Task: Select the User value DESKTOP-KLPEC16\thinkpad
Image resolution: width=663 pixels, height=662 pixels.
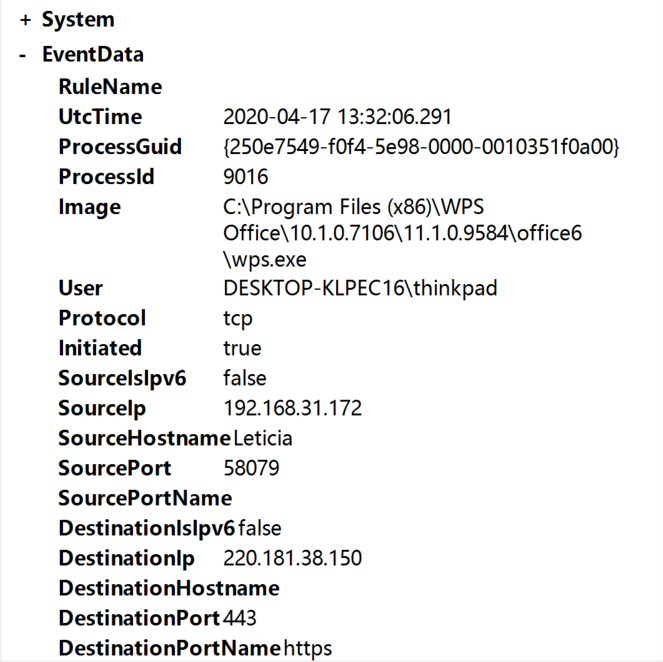Action: [360, 288]
